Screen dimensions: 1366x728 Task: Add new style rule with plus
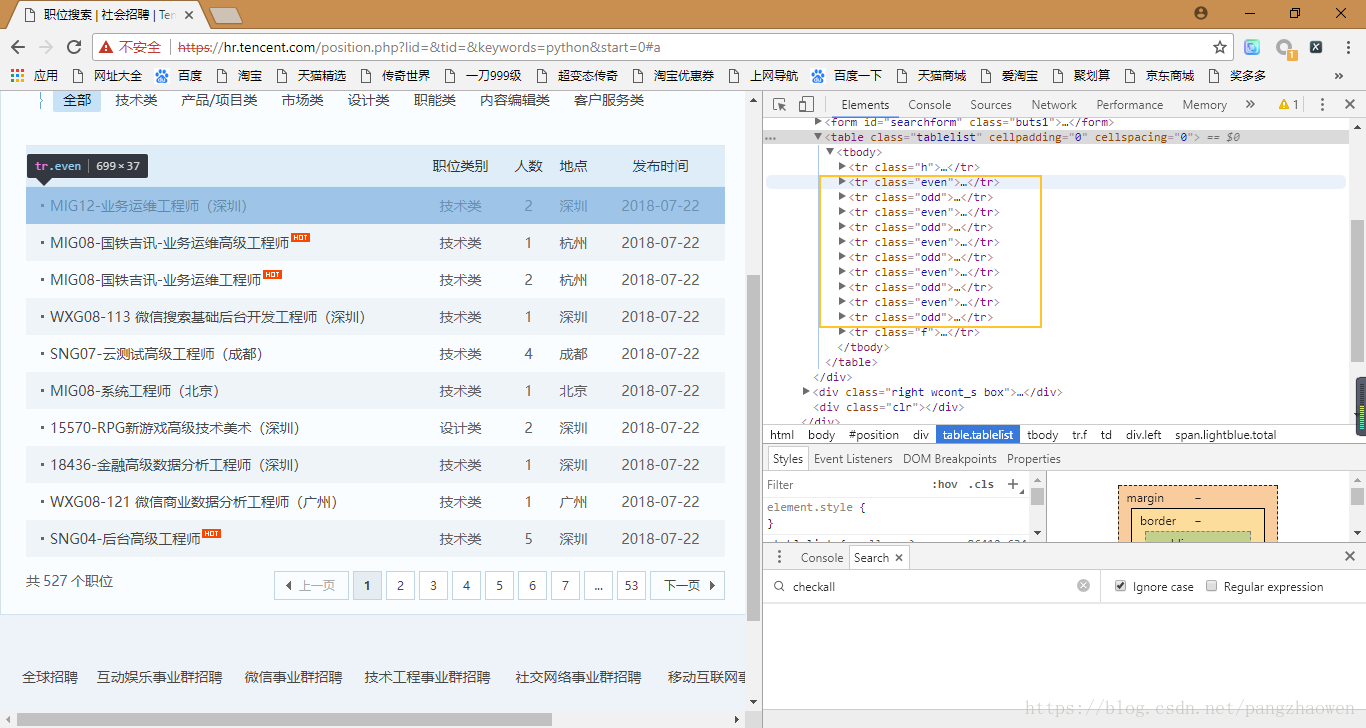(1013, 484)
